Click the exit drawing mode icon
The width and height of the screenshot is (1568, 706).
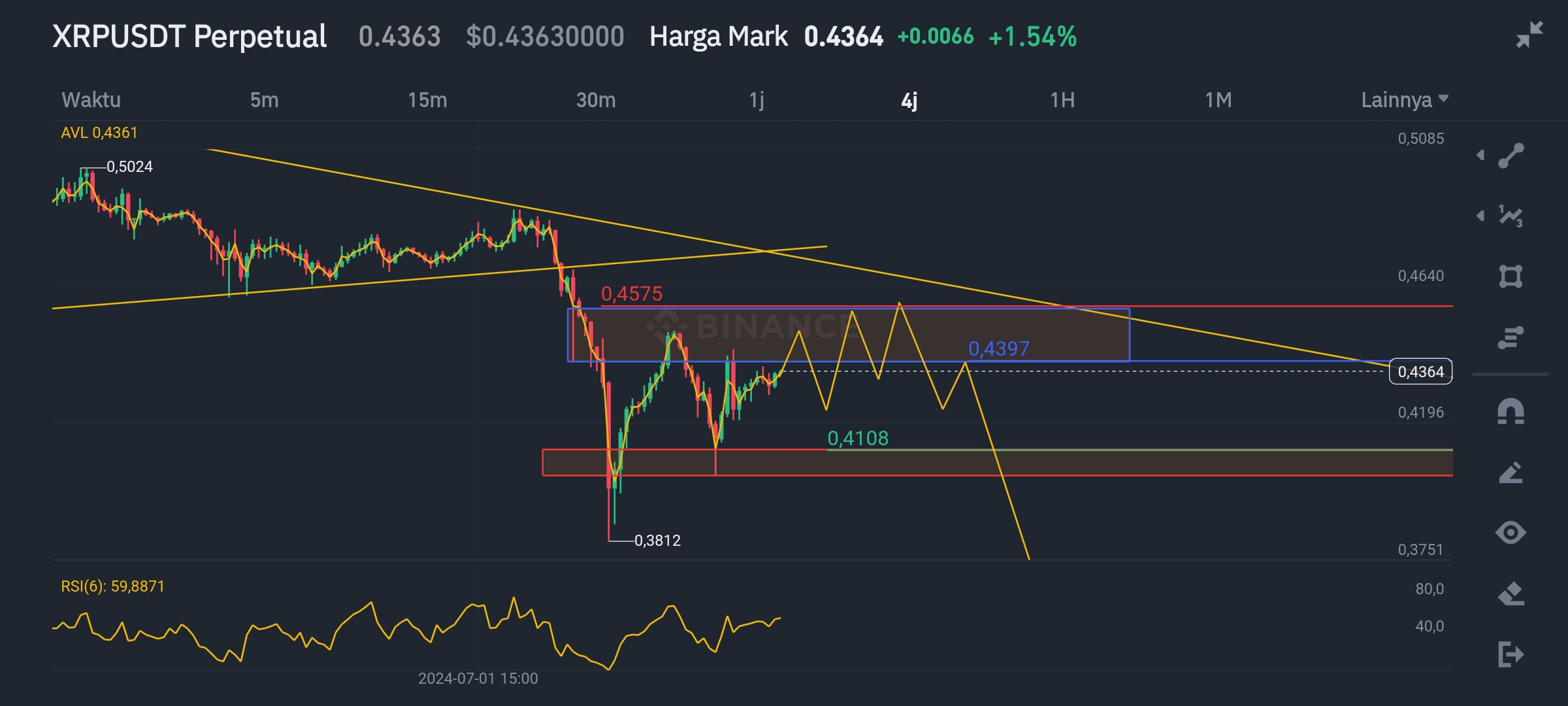pyautogui.click(x=1511, y=654)
